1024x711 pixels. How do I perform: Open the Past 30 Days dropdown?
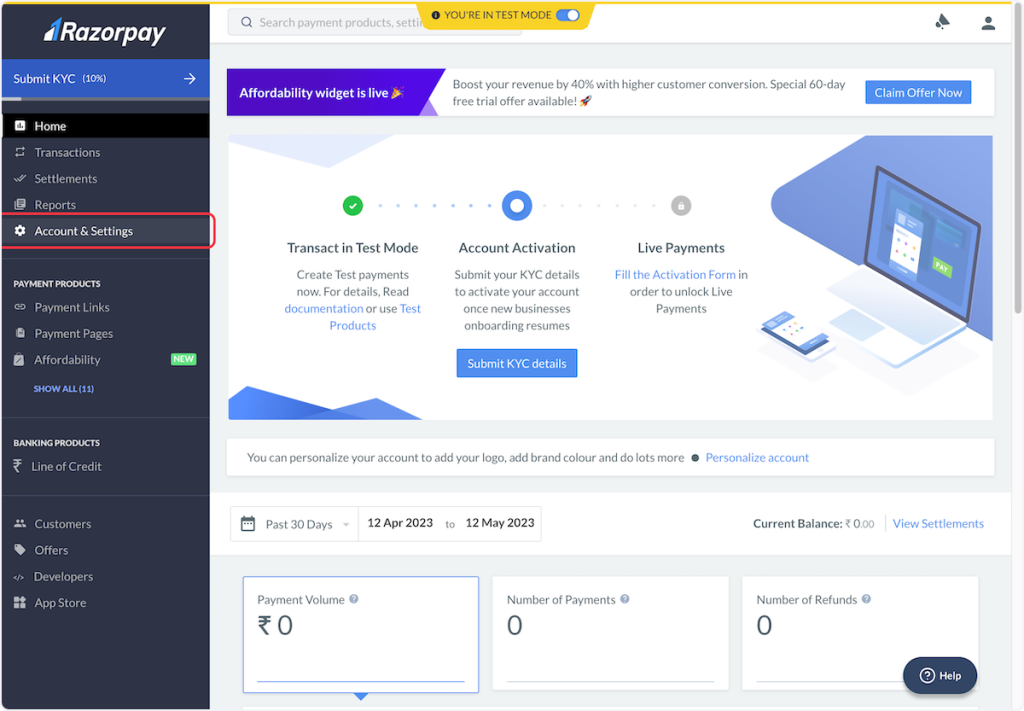[295, 524]
